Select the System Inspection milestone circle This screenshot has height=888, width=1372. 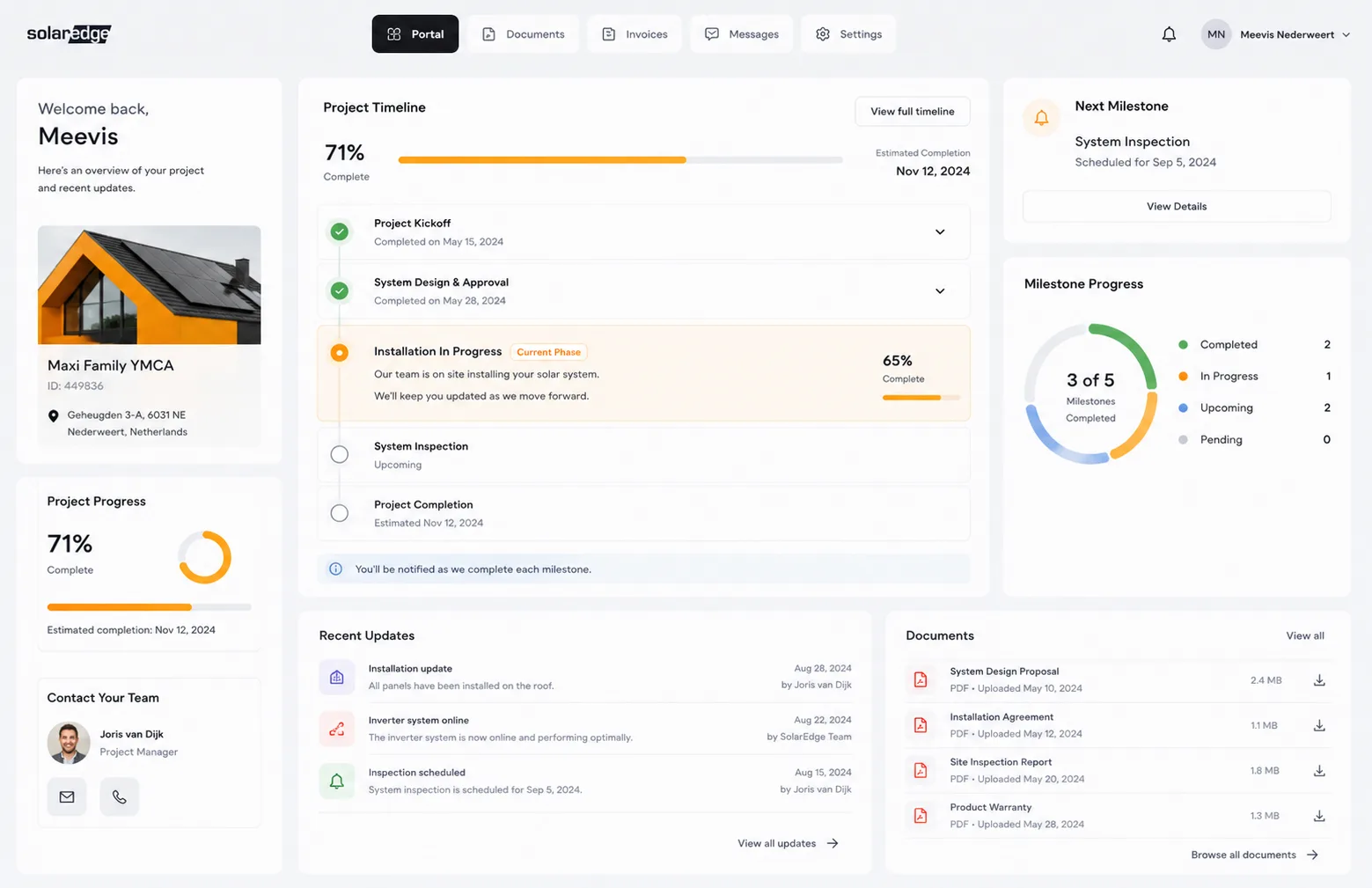(339, 454)
